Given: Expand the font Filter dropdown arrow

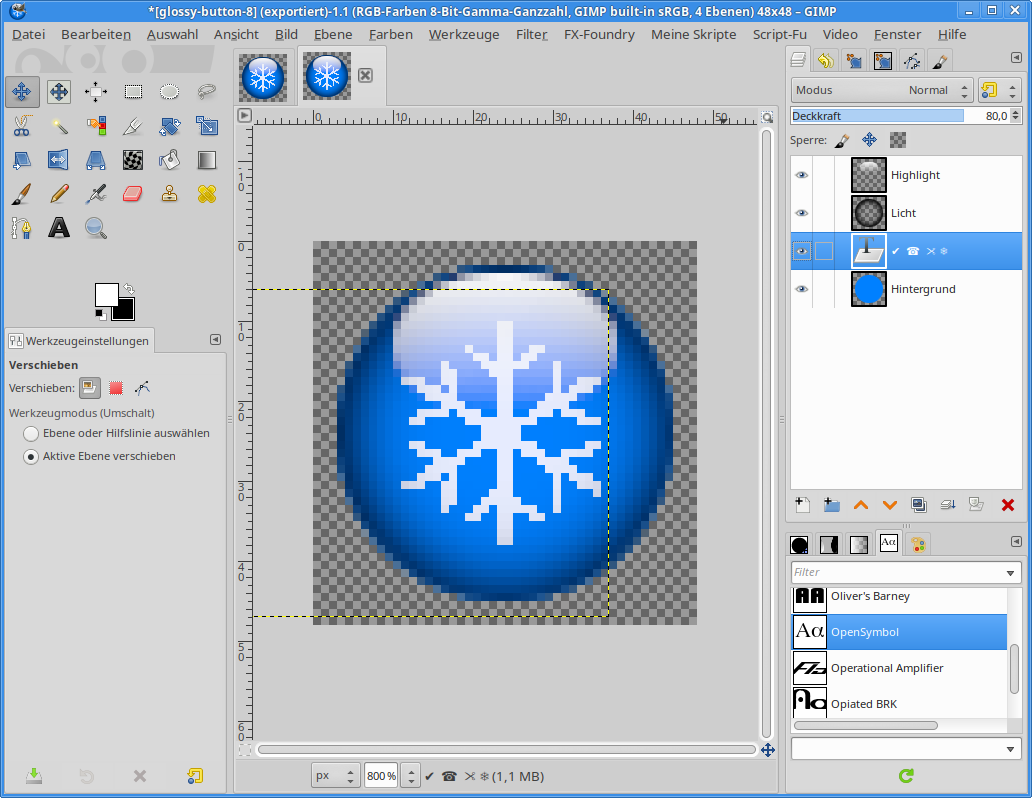Looking at the screenshot, I should tap(1011, 573).
